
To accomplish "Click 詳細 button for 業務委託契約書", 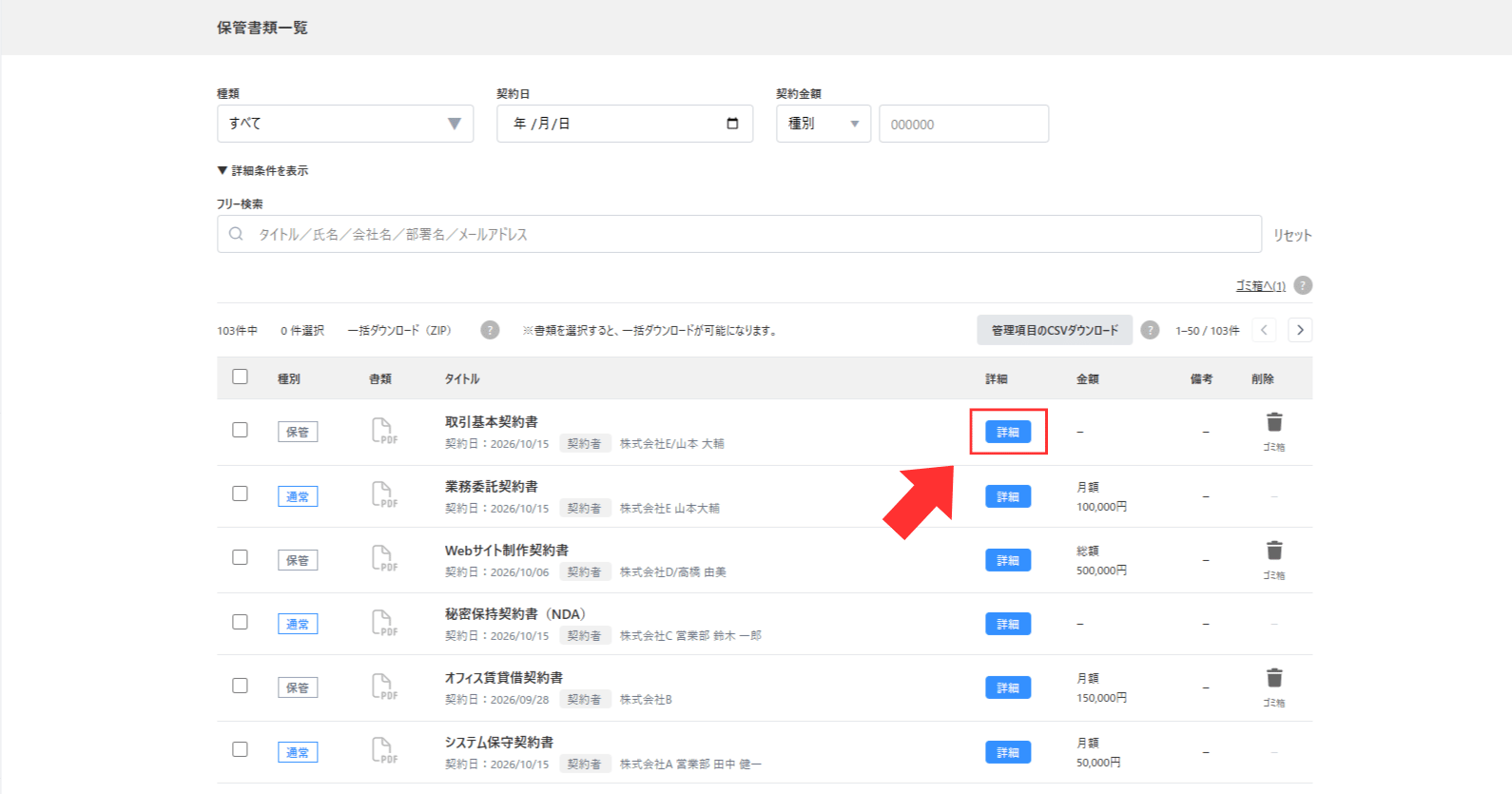I will pos(1008,496).
